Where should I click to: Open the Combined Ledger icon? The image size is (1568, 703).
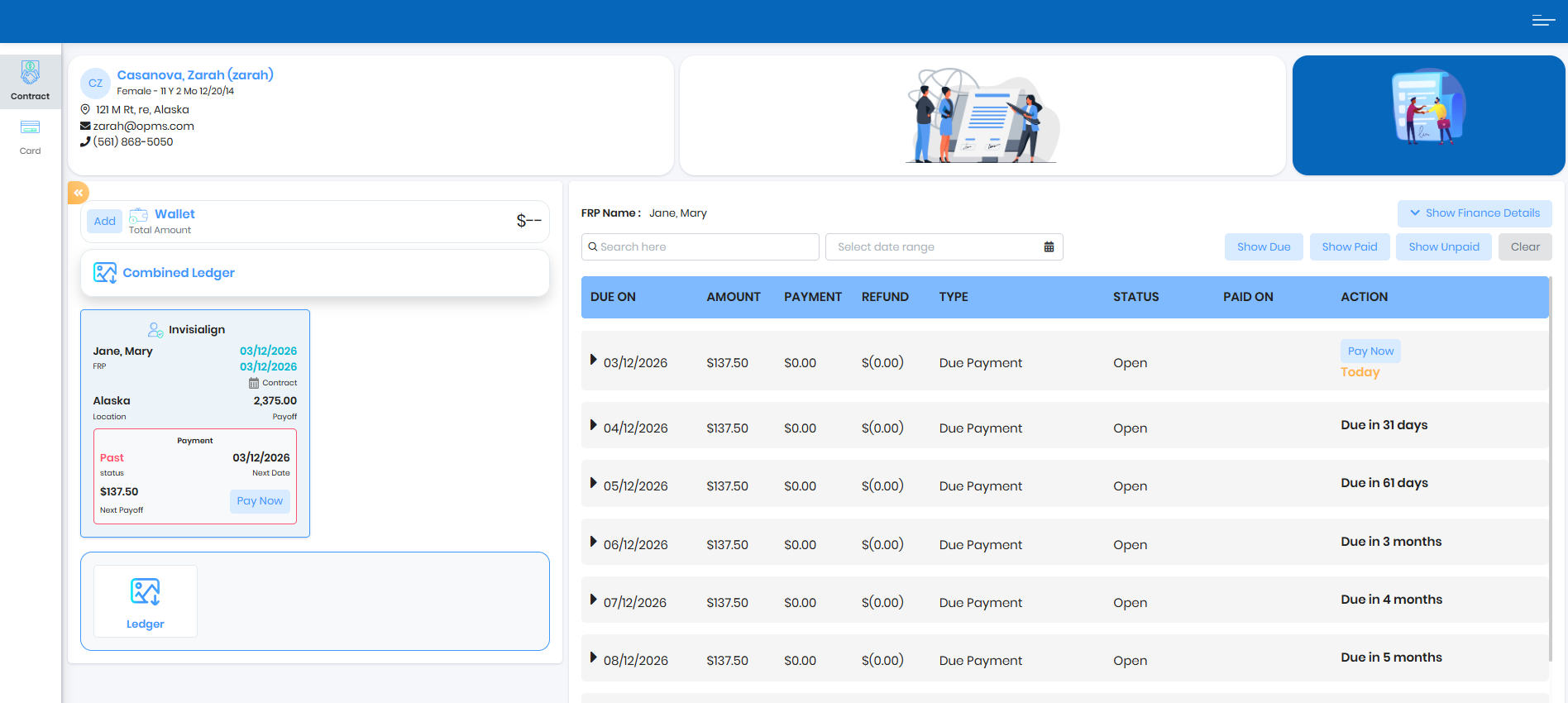(105, 273)
